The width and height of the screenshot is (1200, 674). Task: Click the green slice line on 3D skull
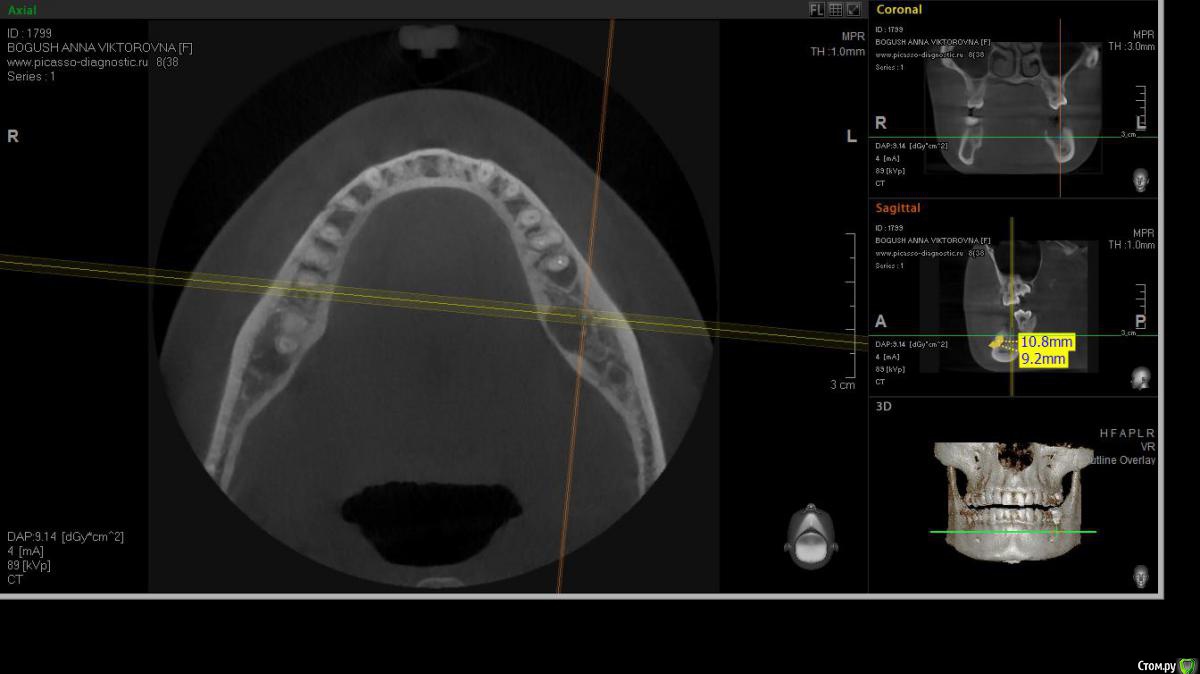1012,531
